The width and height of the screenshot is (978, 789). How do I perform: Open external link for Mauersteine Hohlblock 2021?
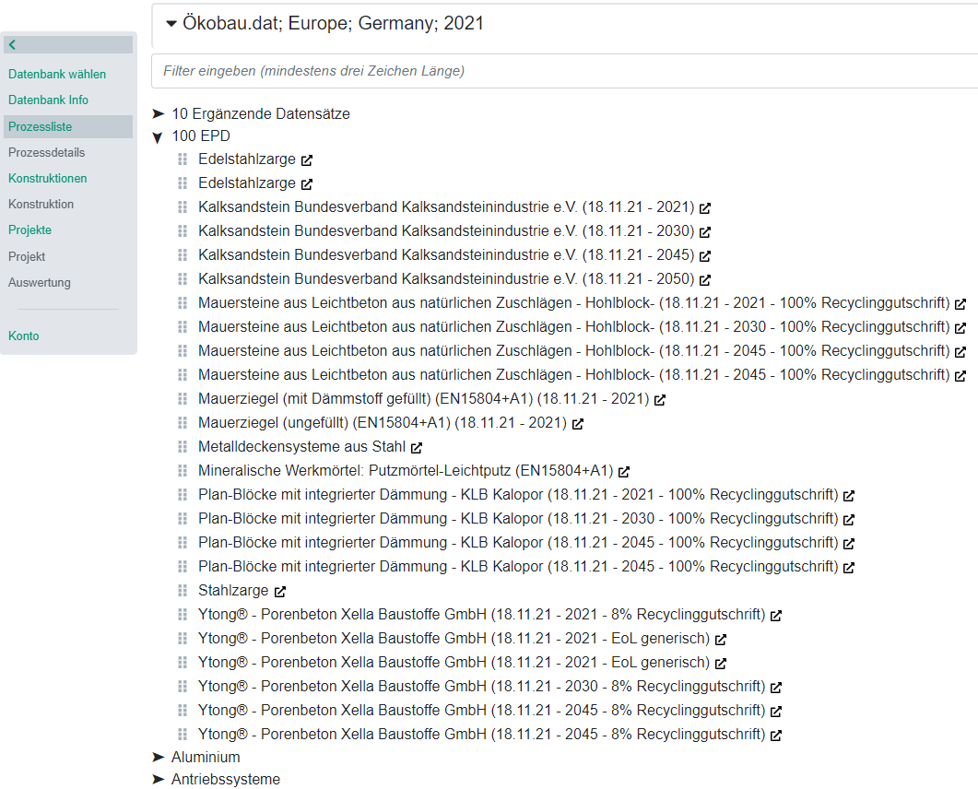click(x=960, y=304)
